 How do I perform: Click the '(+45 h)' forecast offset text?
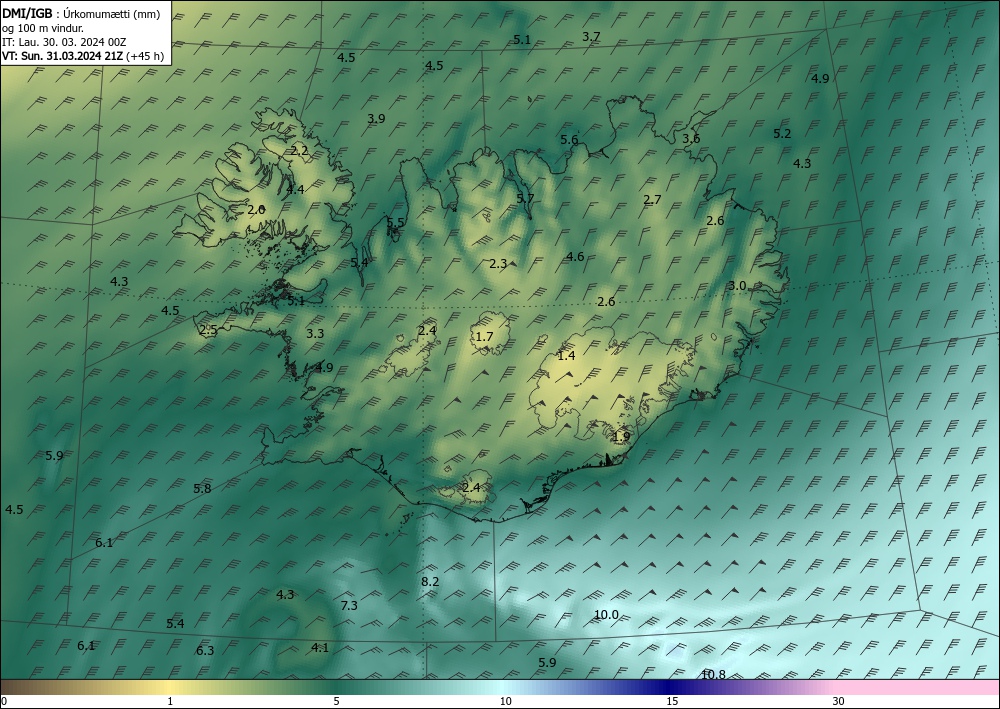click(x=145, y=56)
